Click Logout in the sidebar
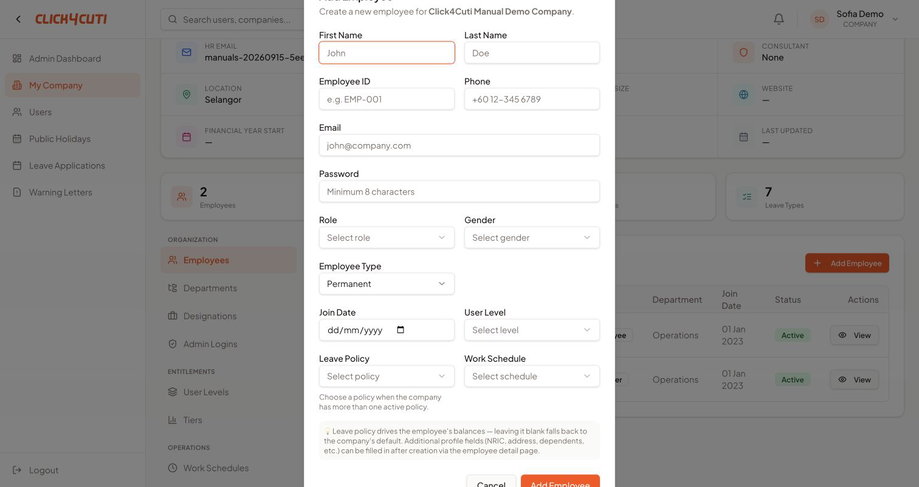 coord(73,470)
